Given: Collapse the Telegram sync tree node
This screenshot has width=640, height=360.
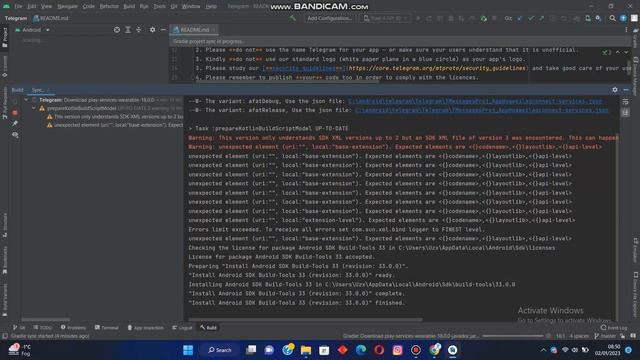Looking at the screenshot, I should 27,100.
